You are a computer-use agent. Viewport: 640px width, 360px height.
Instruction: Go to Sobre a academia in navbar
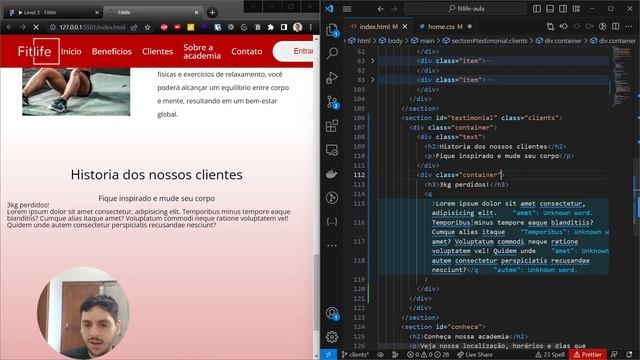pos(202,51)
